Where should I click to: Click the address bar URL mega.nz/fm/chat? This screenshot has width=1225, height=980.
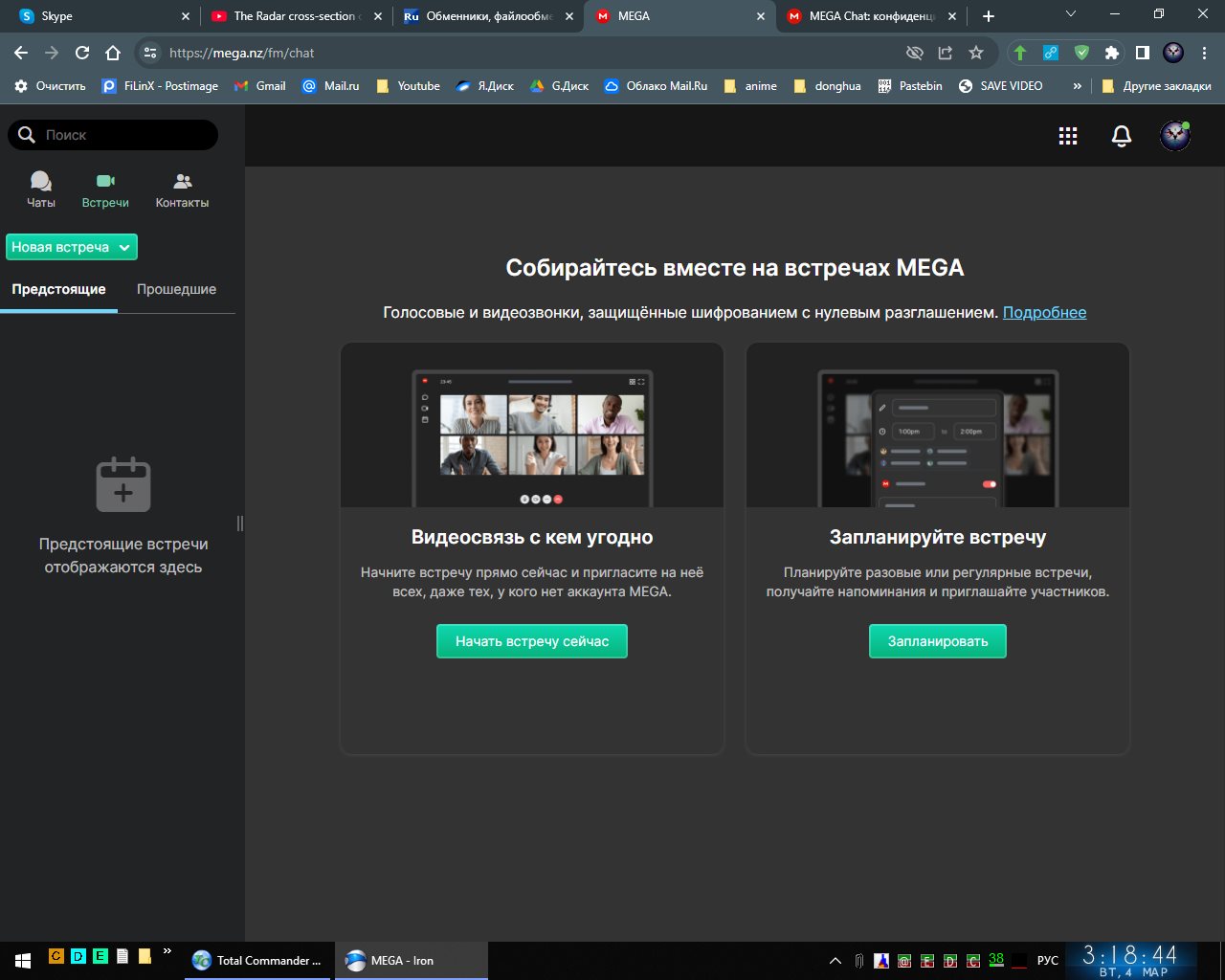click(241, 53)
